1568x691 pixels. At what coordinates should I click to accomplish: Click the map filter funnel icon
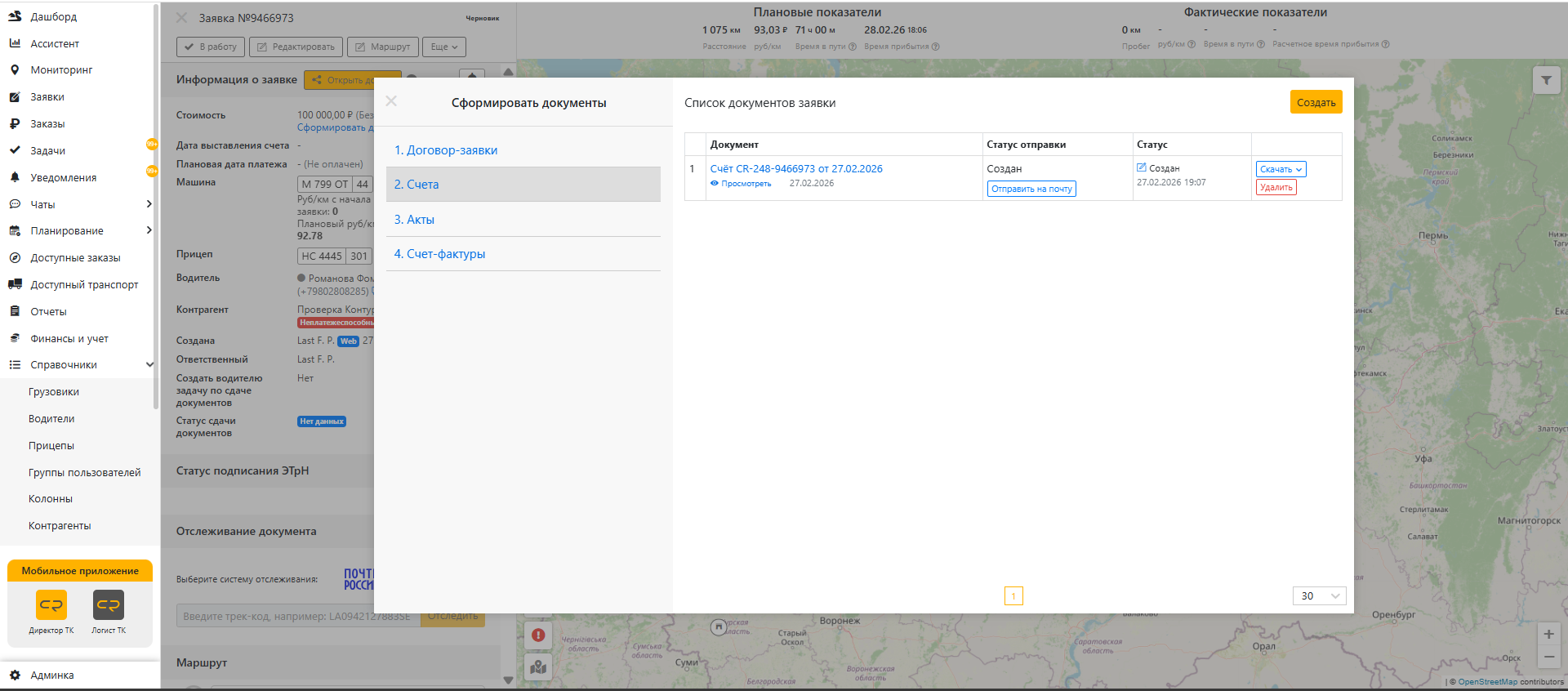1546,80
